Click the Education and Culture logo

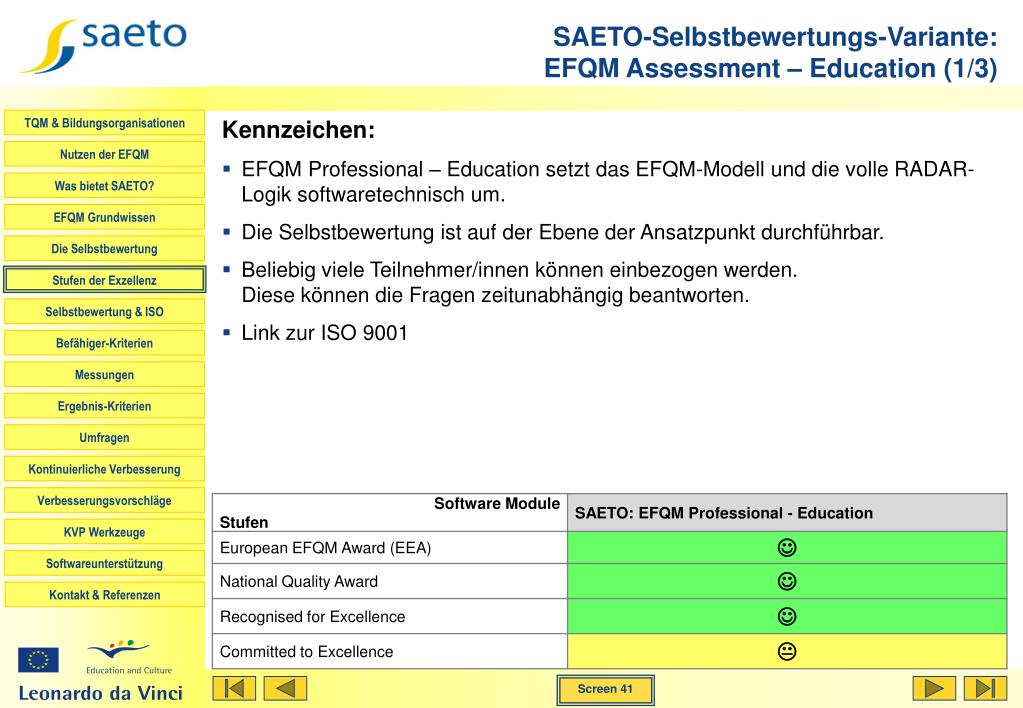click(x=129, y=657)
